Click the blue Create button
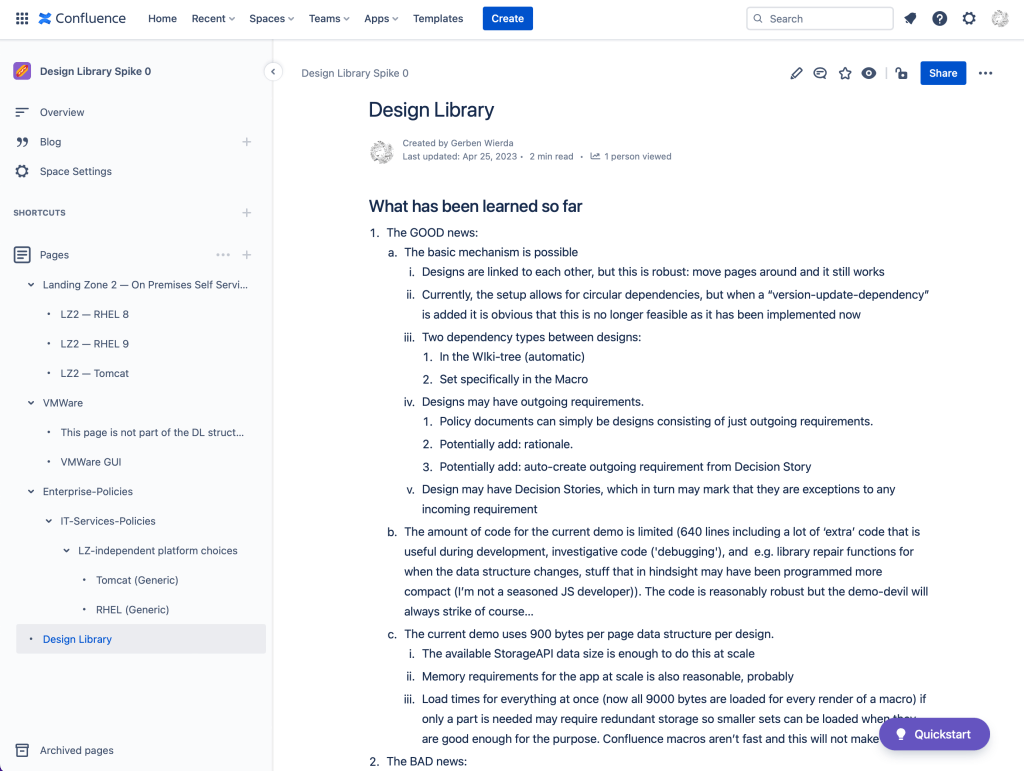Screen dimensions: 1024x771 507,18
